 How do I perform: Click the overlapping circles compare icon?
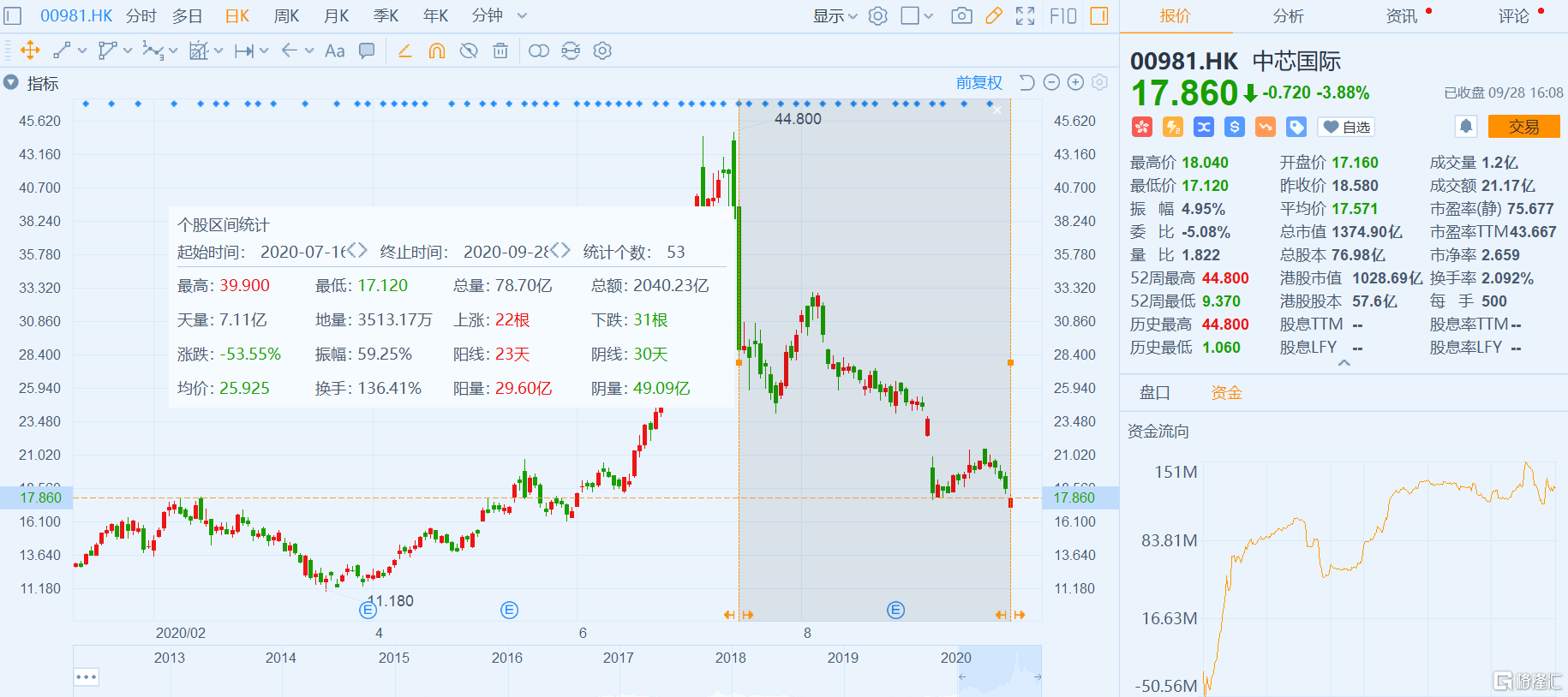pyautogui.click(x=539, y=51)
